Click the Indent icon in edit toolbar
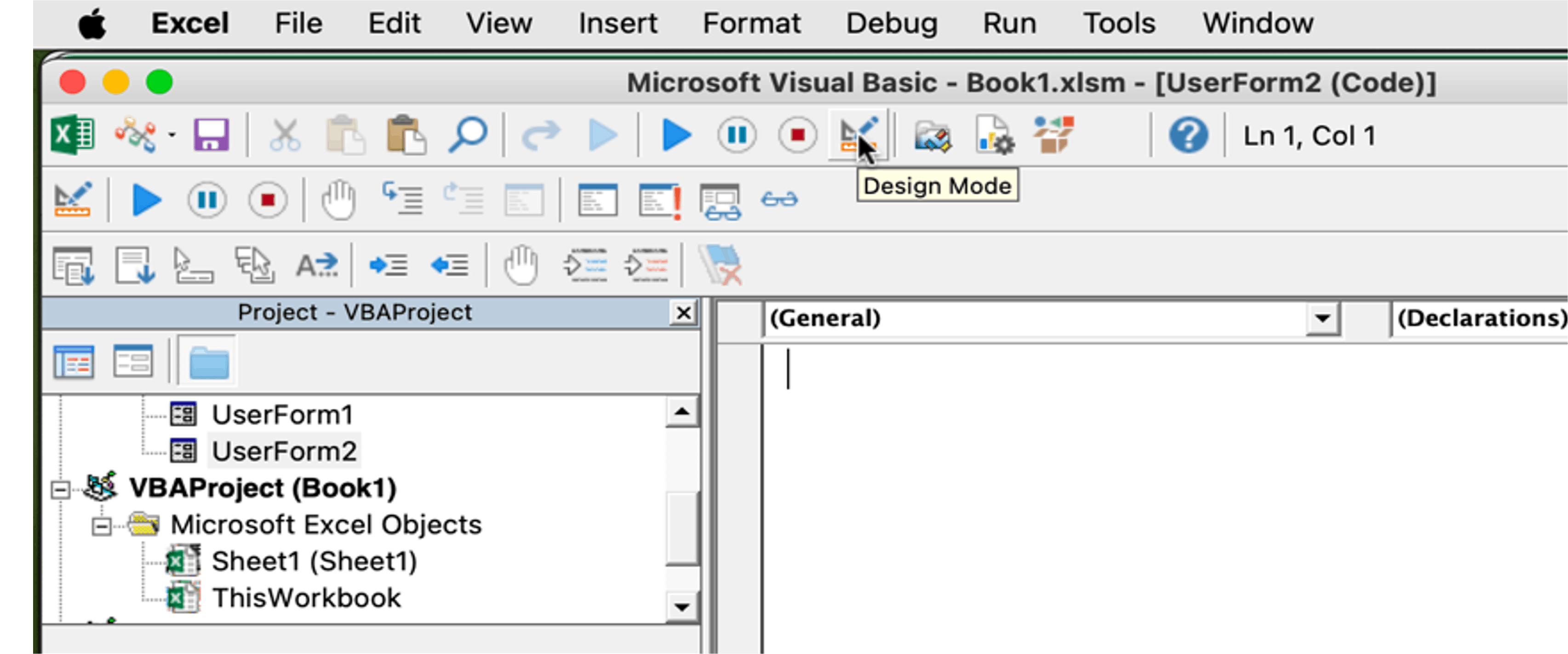The height and width of the screenshot is (654, 1568). click(389, 265)
